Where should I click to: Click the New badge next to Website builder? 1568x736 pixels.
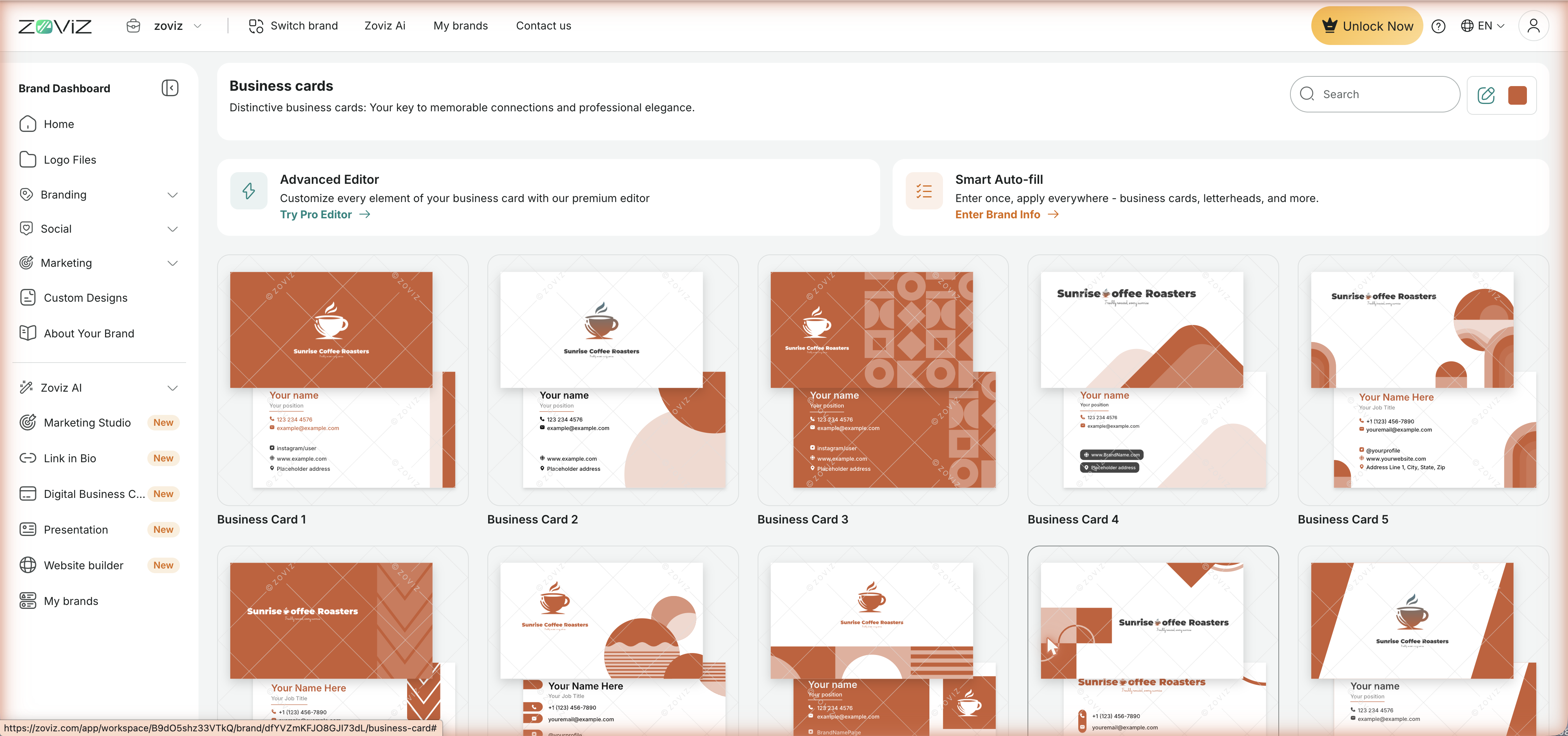(163, 565)
